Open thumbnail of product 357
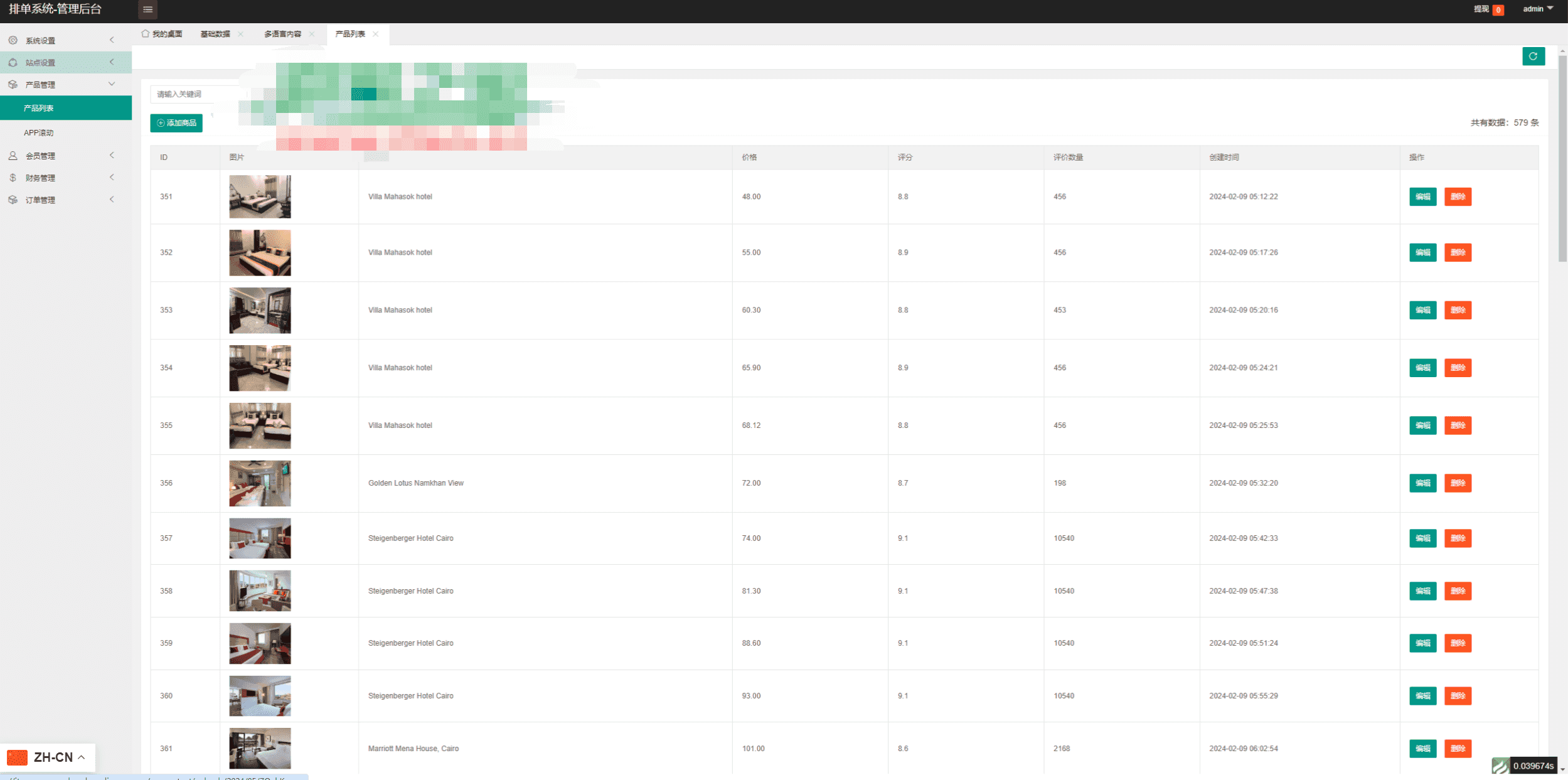Image resolution: width=1568 pixels, height=780 pixels. 260,538
